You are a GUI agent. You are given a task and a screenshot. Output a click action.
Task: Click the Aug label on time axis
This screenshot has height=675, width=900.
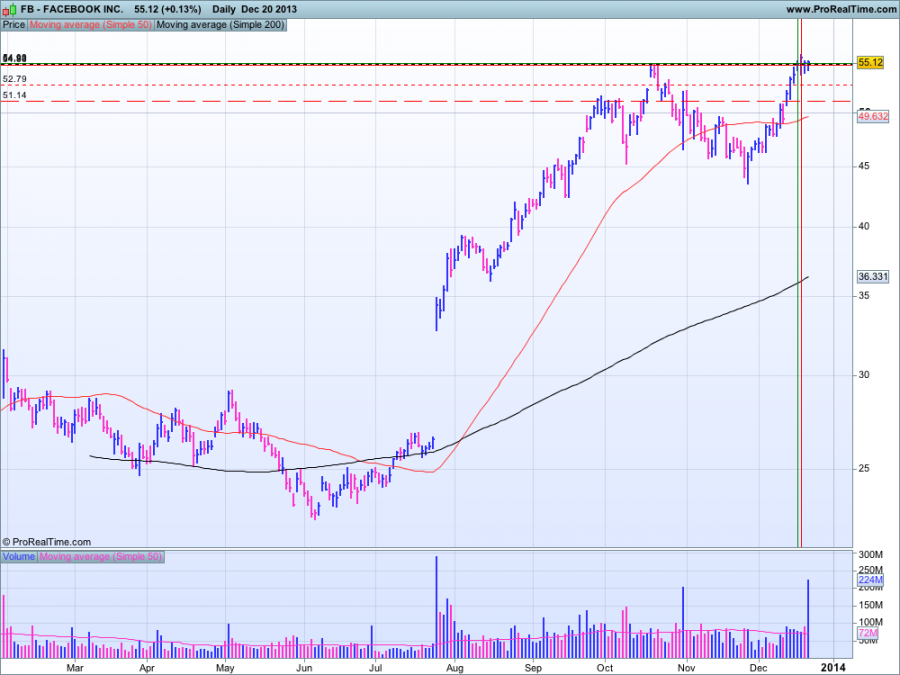454,668
